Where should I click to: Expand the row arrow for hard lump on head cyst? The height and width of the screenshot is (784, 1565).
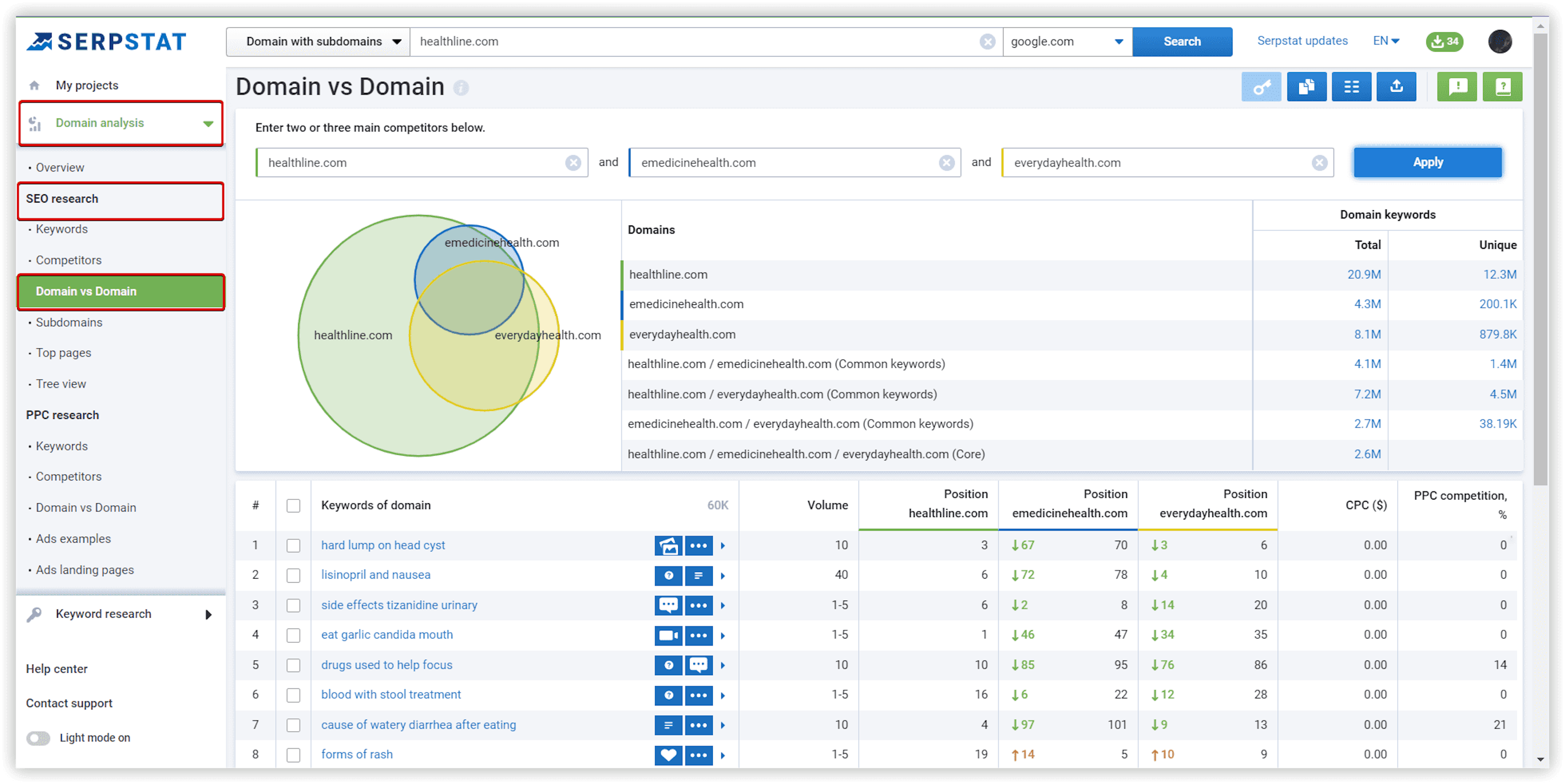[723, 545]
